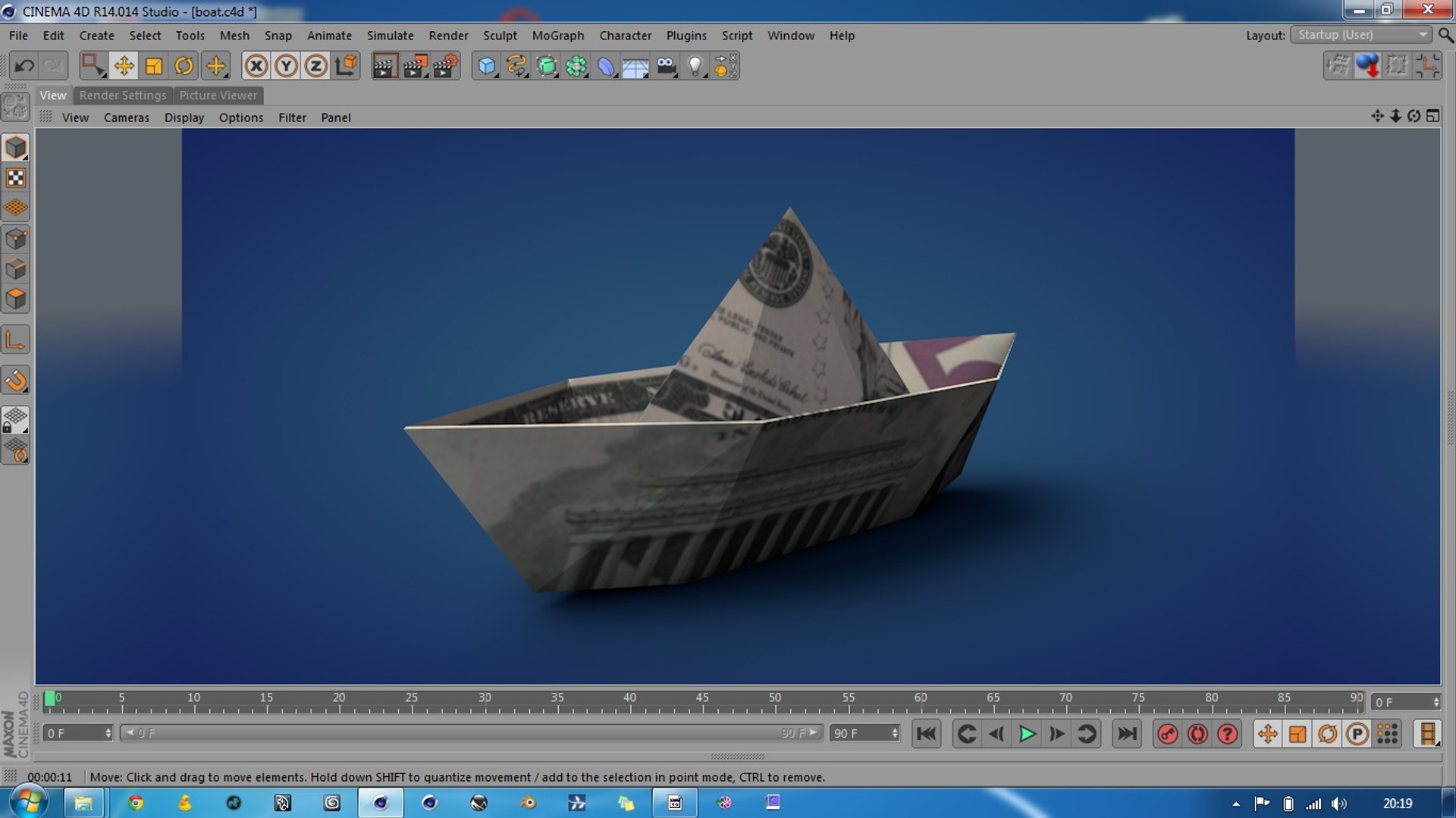Open the MoGraph menu
This screenshot has height=818, width=1456.
click(x=558, y=36)
